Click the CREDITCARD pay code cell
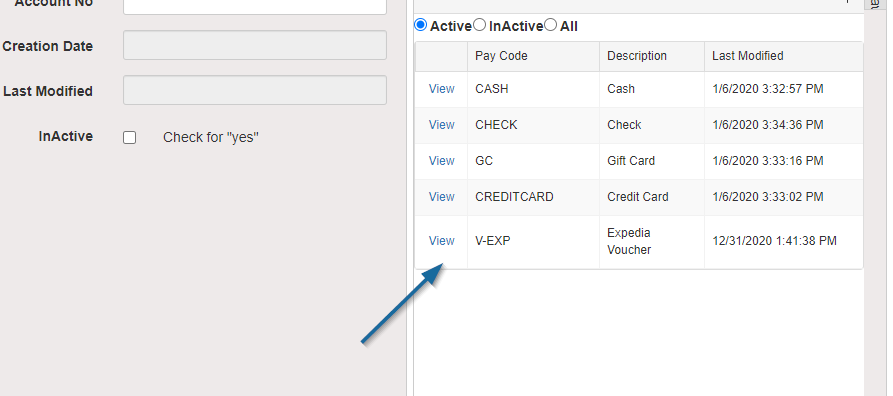This screenshot has height=396, width=893. pos(533,197)
